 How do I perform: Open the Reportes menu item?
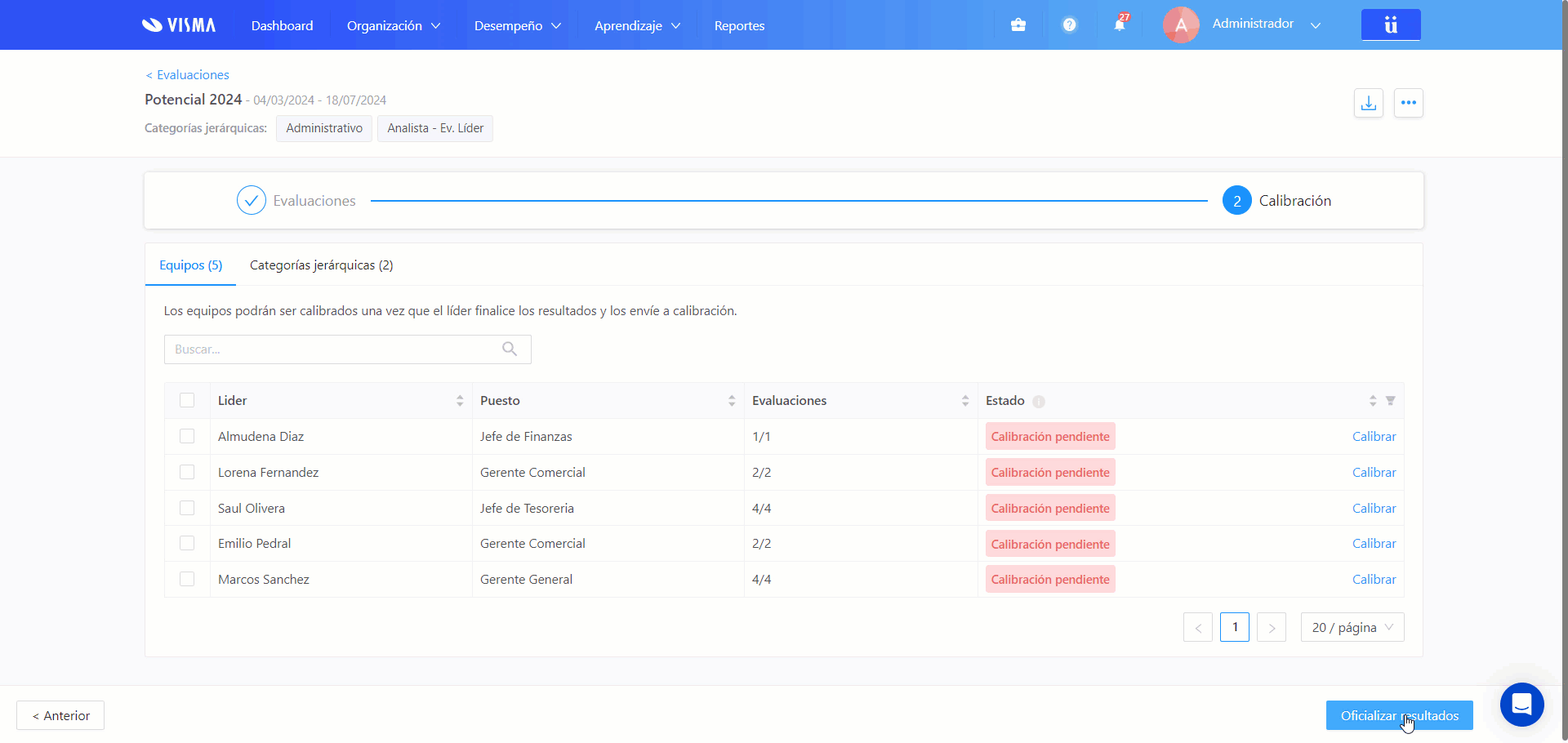pos(739,25)
